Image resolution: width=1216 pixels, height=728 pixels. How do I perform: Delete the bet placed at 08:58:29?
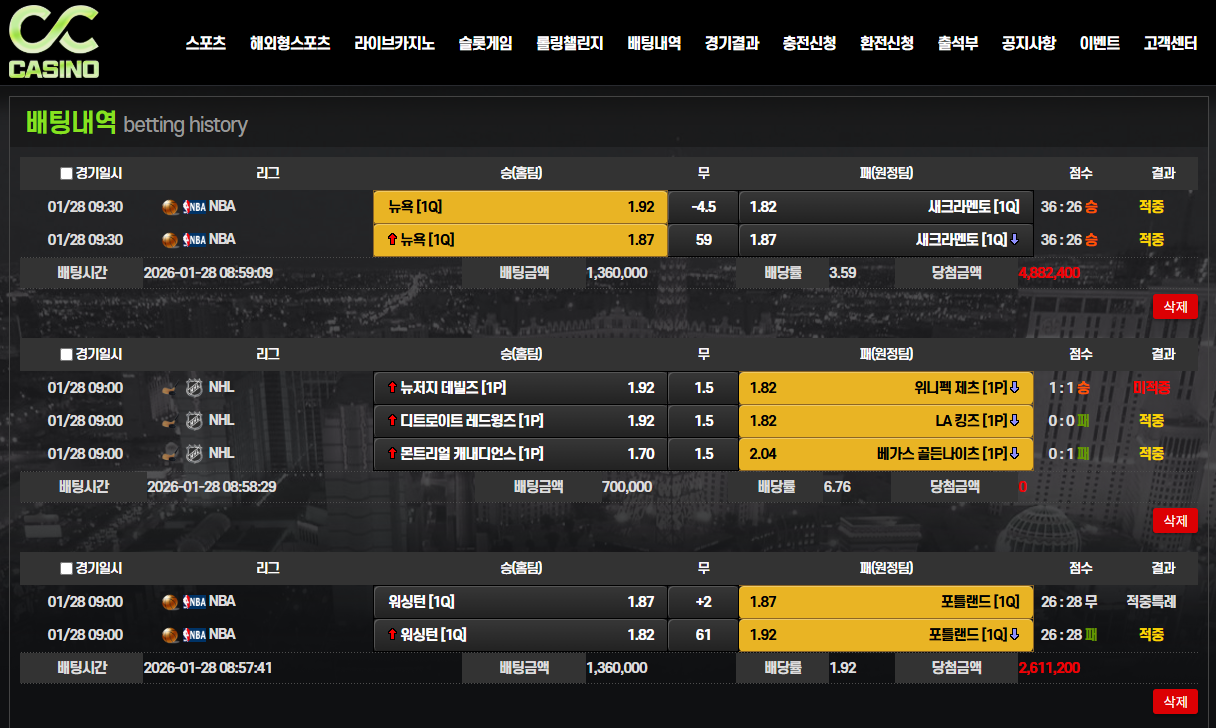coord(1175,521)
